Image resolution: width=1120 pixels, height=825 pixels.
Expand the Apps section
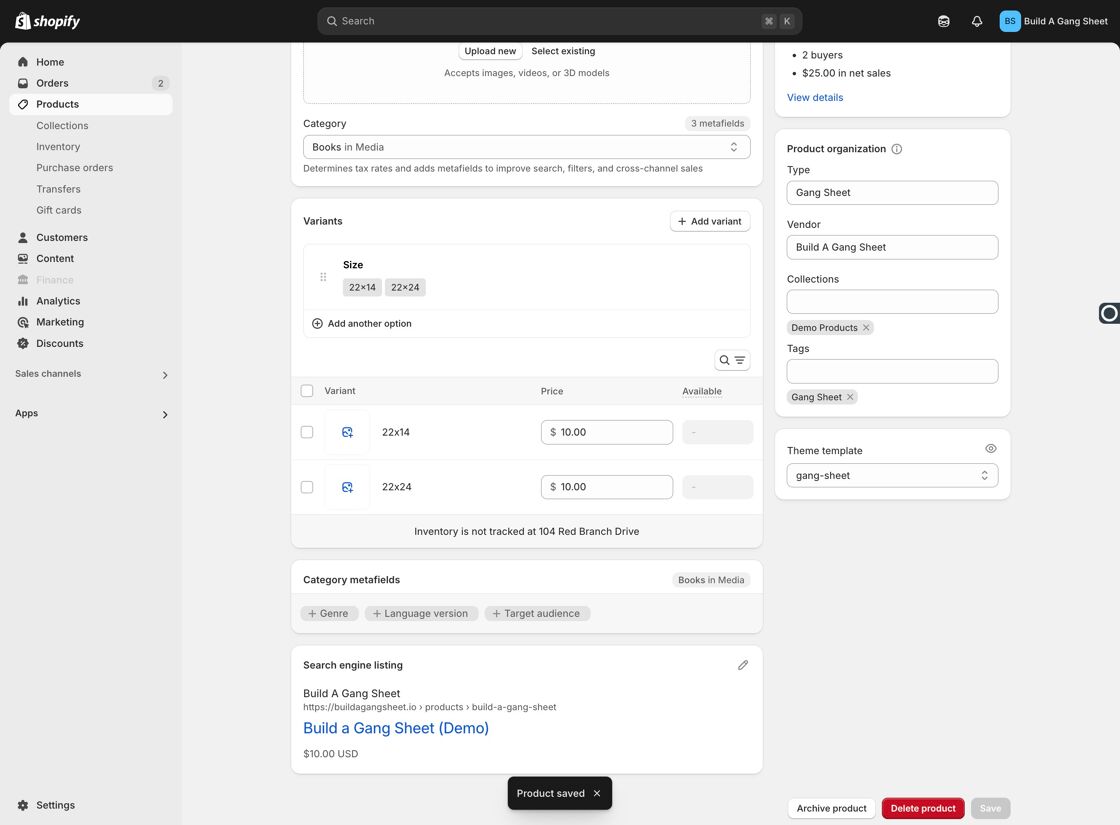[x=91, y=414]
